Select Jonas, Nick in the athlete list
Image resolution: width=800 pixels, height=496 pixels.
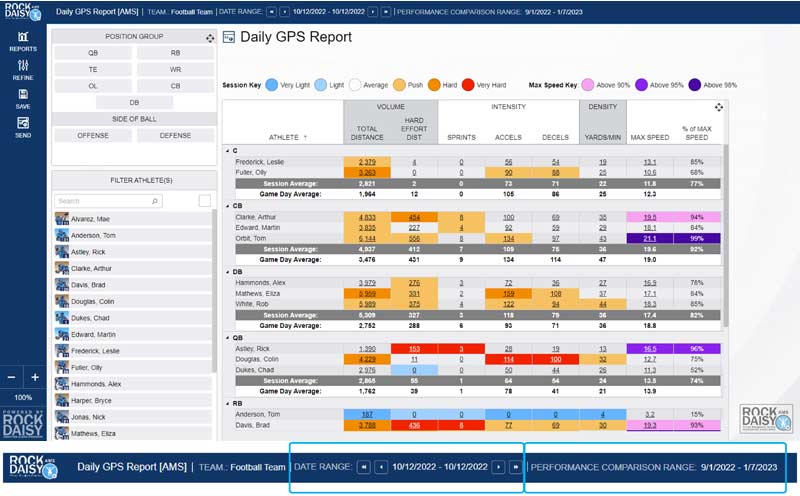pyautogui.click(x=133, y=417)
